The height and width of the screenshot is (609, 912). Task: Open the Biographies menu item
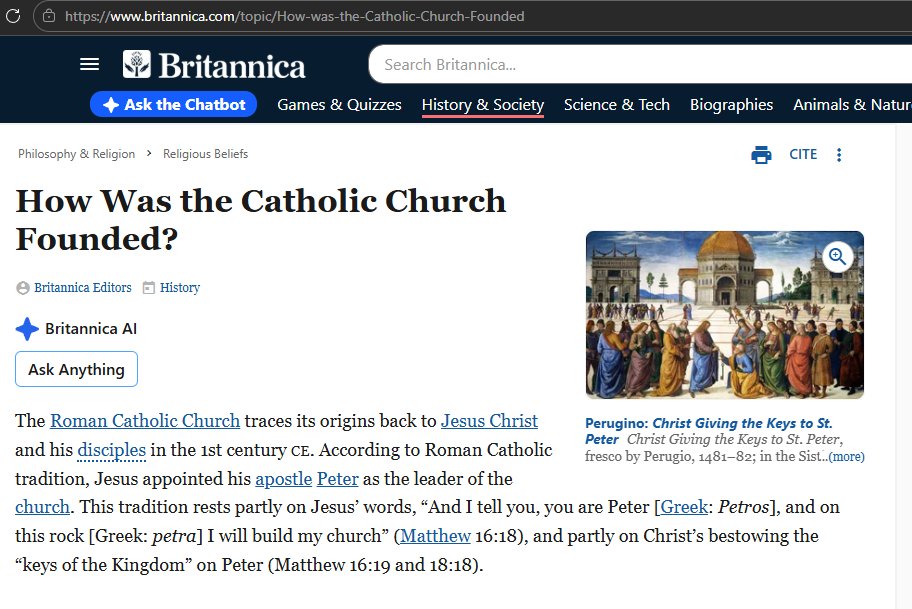click(731, 105)
